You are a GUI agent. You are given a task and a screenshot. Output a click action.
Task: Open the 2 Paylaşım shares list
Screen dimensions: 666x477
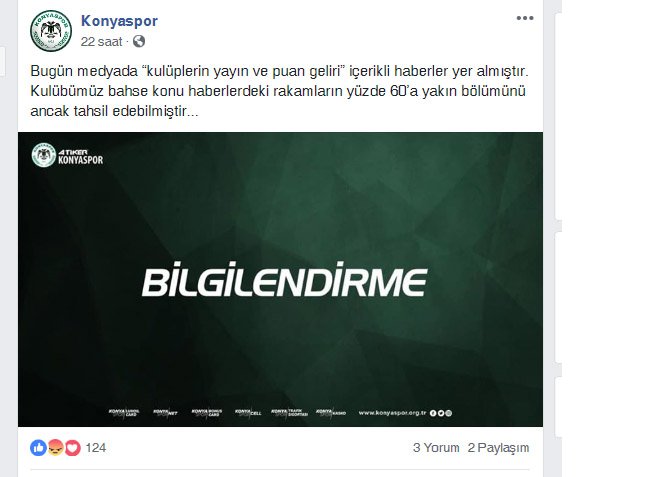(498, 448)
